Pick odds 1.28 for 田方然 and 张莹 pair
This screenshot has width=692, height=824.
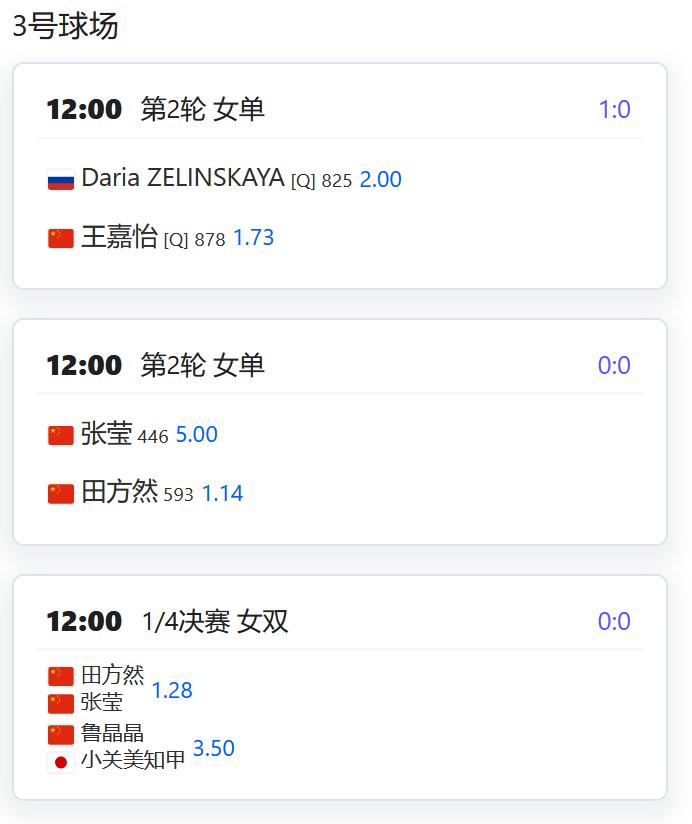[x=172, y=690]
